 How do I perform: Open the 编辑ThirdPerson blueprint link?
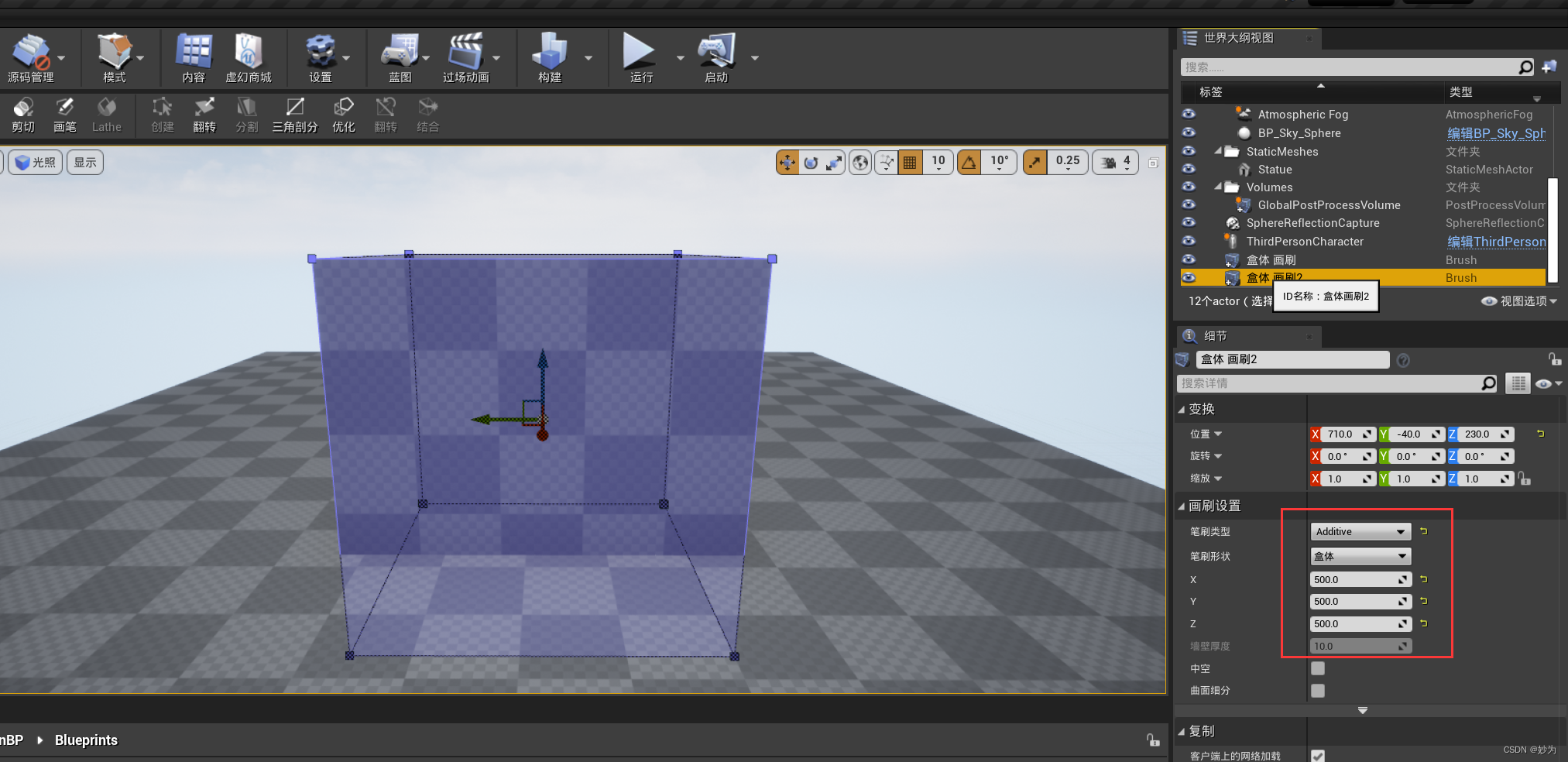point(1496,242)
